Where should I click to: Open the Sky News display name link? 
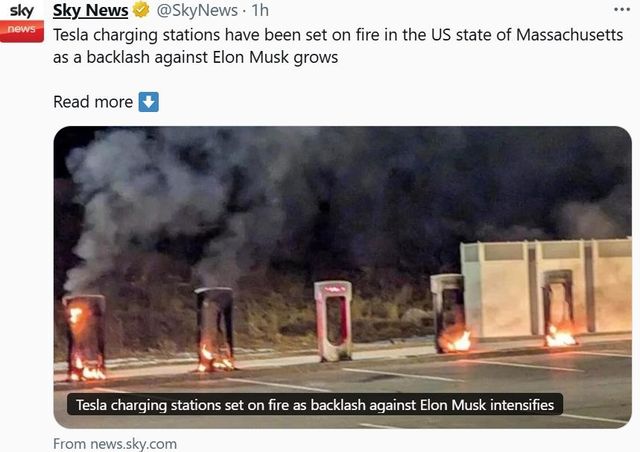(x=91, y=10)
